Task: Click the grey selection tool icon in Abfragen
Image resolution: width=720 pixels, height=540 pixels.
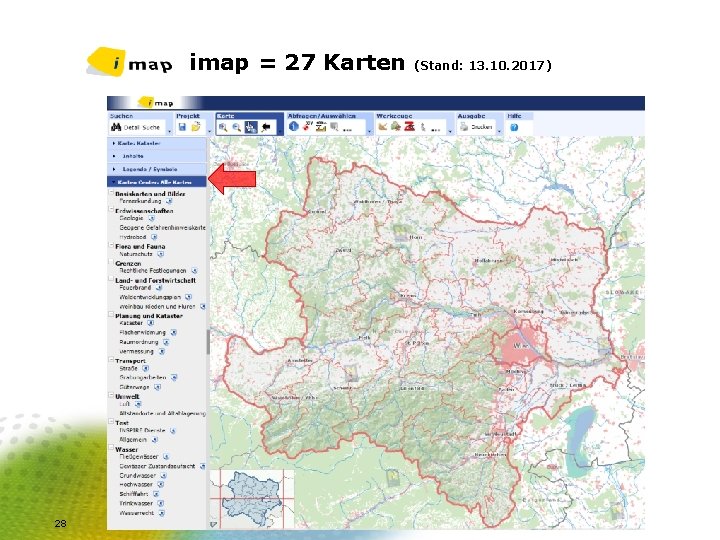Action: pyautogui.click(x=334, y=126)
